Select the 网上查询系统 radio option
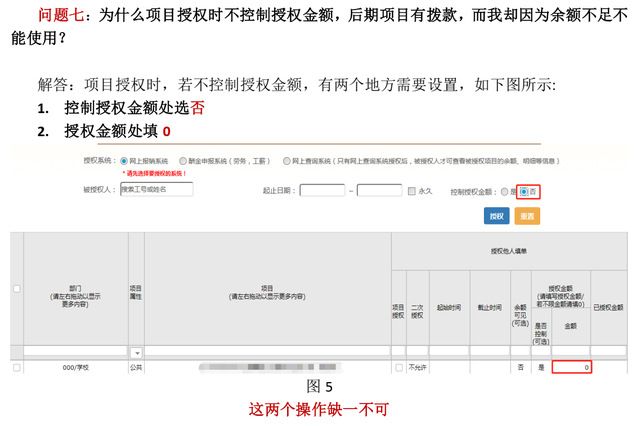This screenshot has height=426, width=639. point(286,159)
